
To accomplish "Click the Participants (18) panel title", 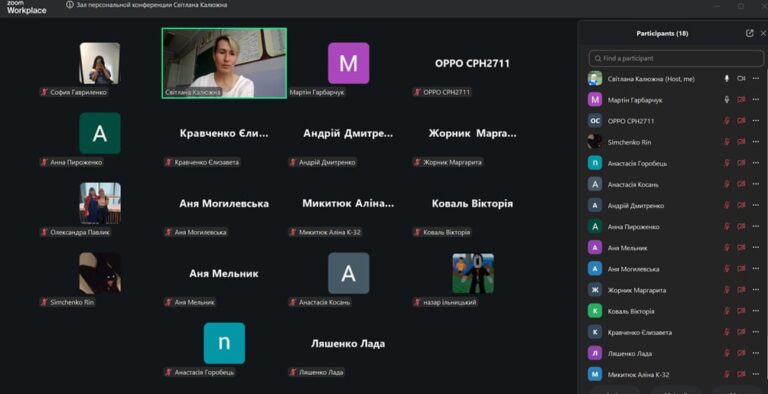I will 662,34.
